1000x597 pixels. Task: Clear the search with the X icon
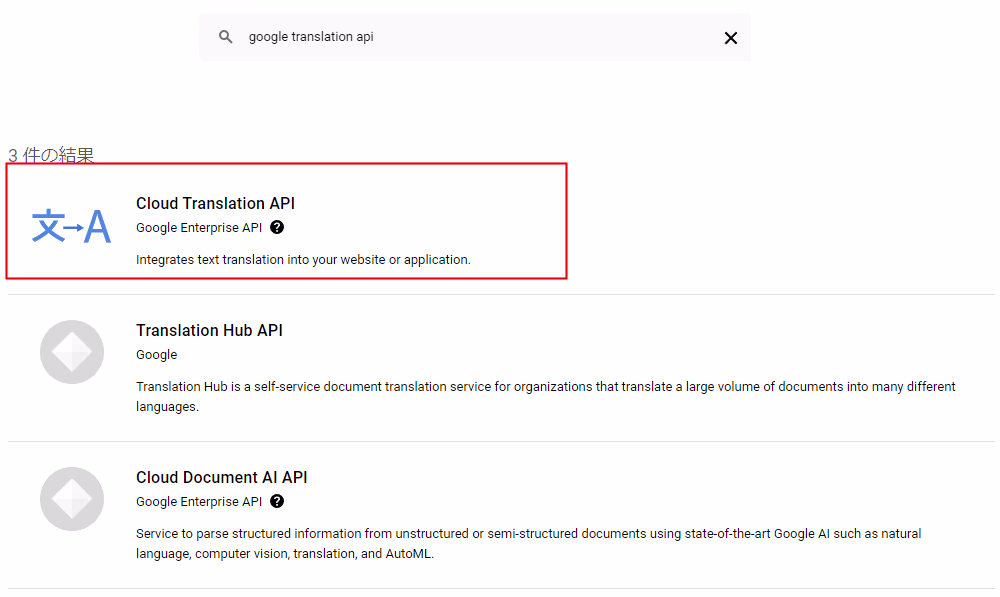point(731,38)
